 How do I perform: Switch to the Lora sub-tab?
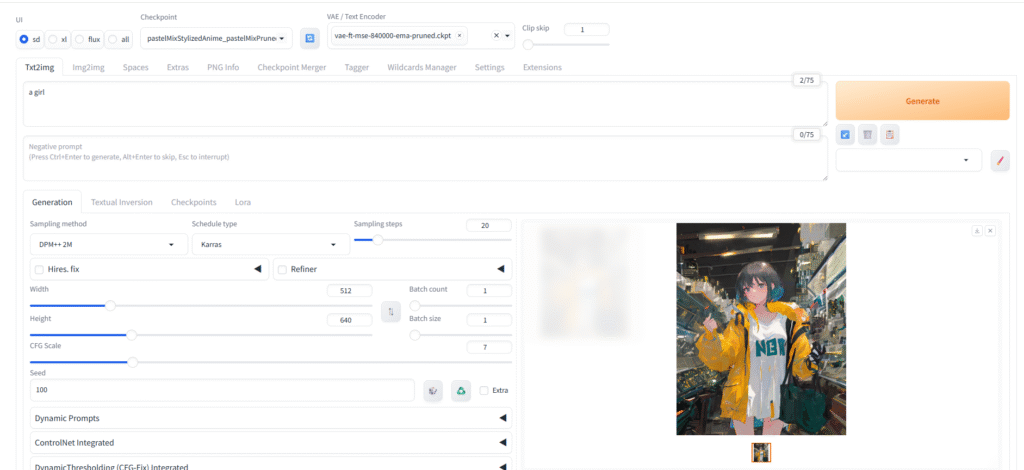pyautogui.click(x=243, y=202)
